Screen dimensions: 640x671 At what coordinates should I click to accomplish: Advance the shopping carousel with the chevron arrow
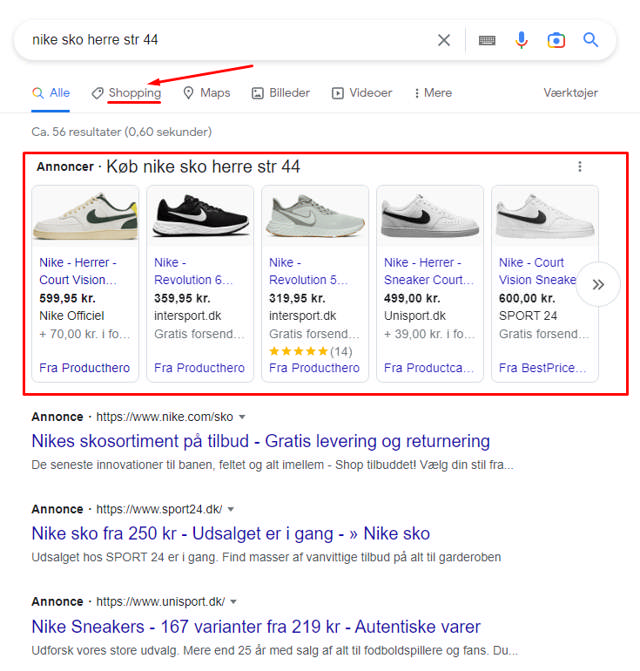[x=598, y=285]
